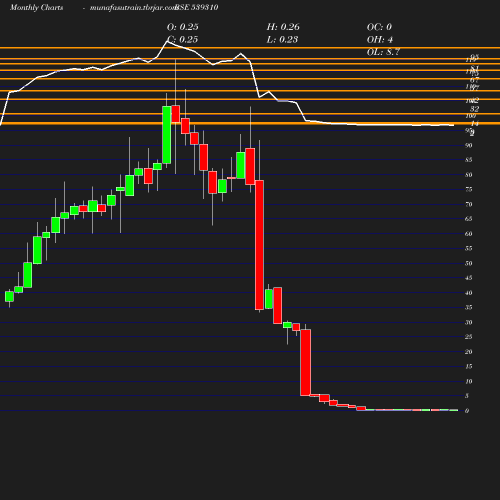Viewport: 500px width, 500px height.
Task: Click the 40 price axis label
Action: [x=469, y=293]
